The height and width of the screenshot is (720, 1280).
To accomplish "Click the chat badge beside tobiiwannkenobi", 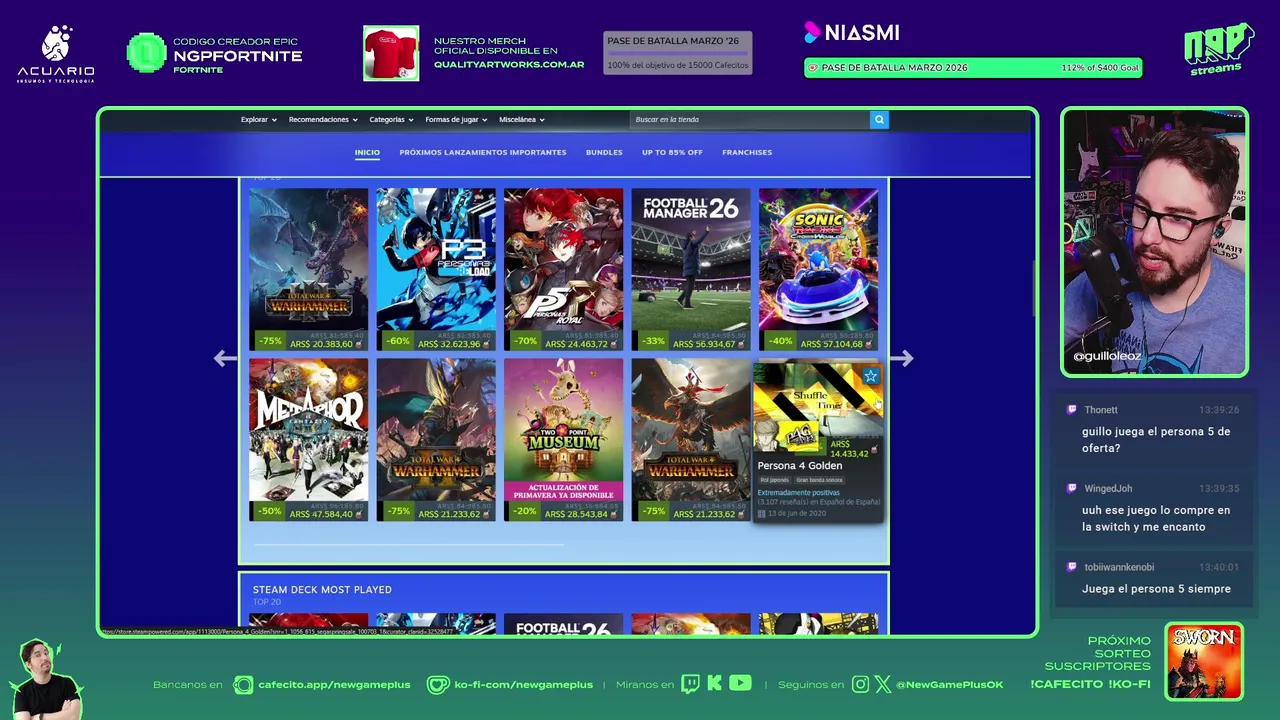I will 1072,567.
